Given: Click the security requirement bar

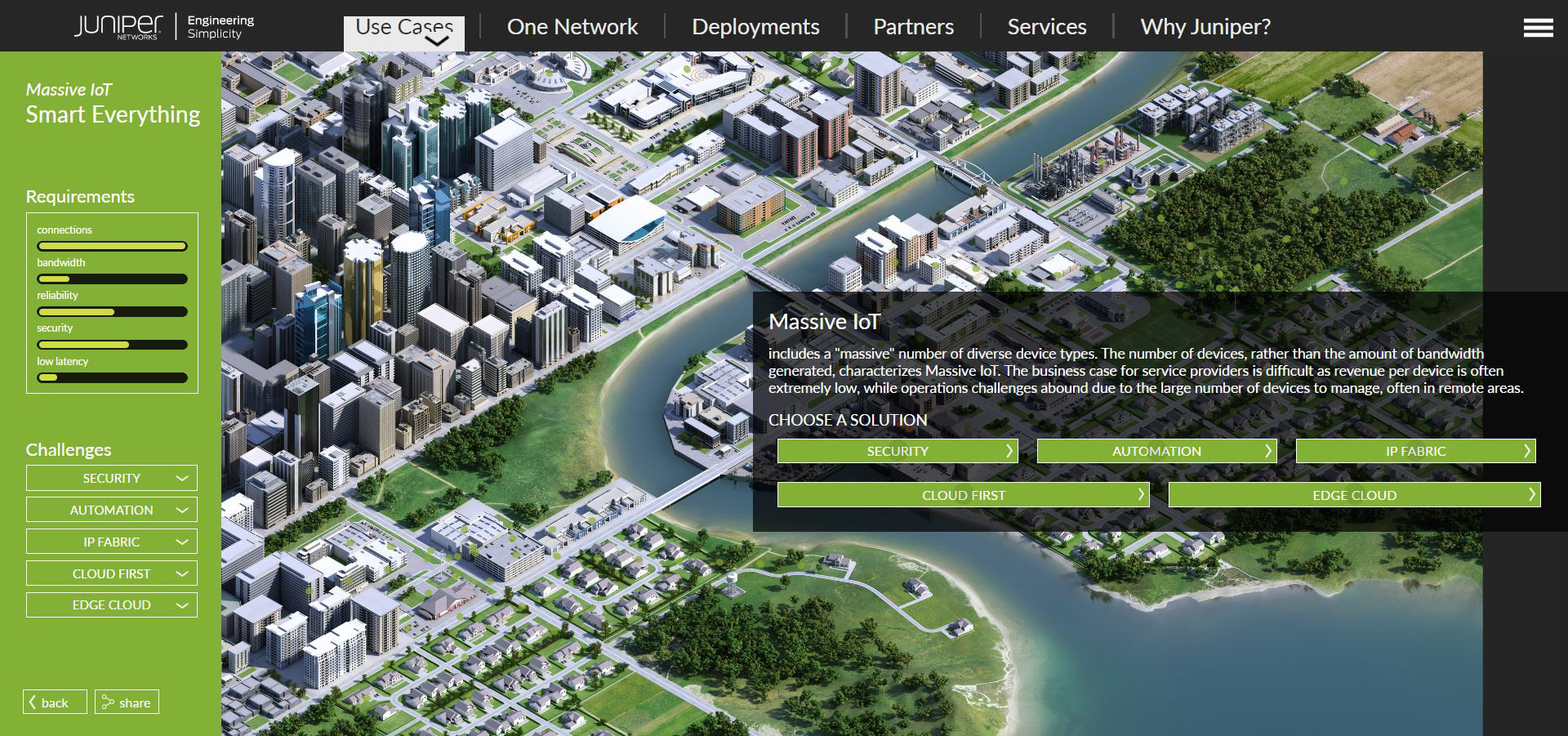Looking at the screenshot, I should 112,345.
